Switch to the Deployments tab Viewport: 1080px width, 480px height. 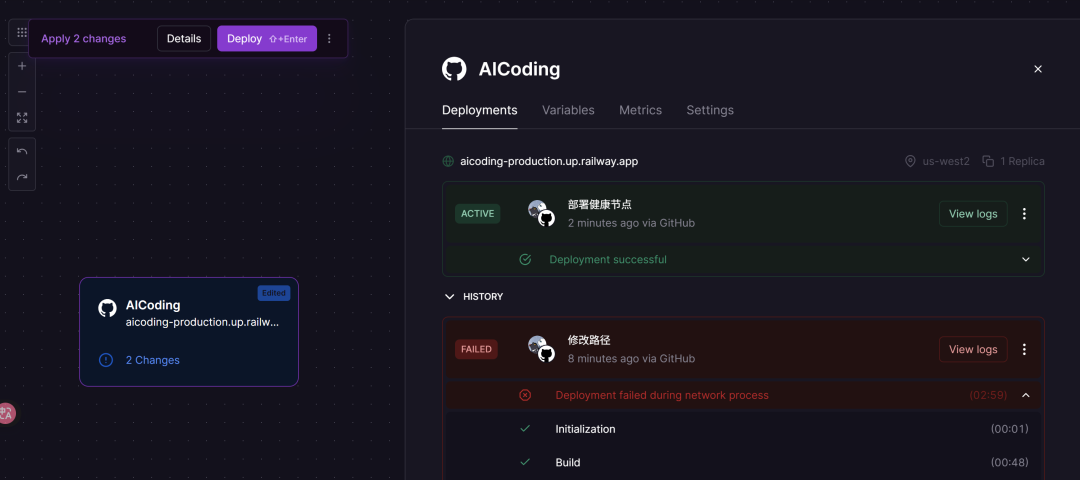tap(479, 110)
